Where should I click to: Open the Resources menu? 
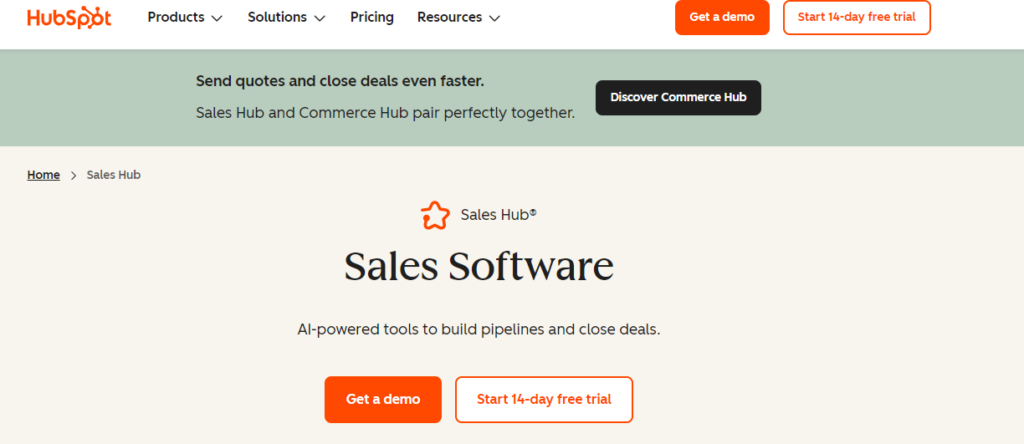[458, 18]
